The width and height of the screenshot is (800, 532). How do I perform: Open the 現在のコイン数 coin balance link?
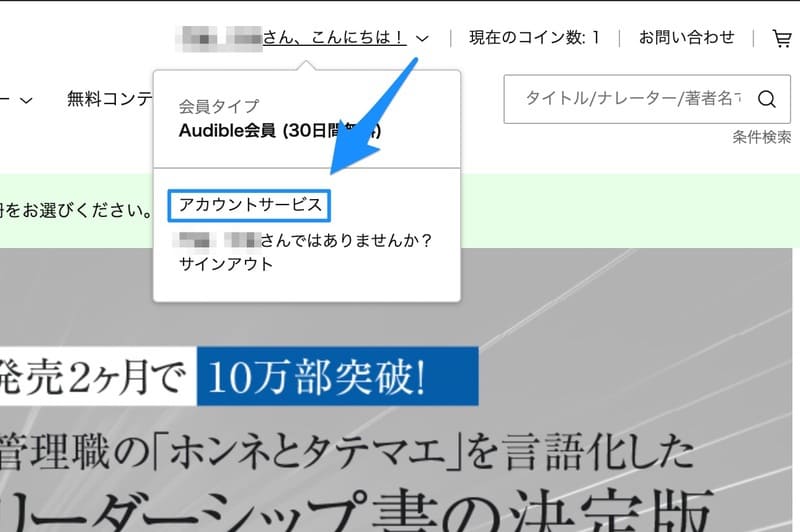pos(534,38)
